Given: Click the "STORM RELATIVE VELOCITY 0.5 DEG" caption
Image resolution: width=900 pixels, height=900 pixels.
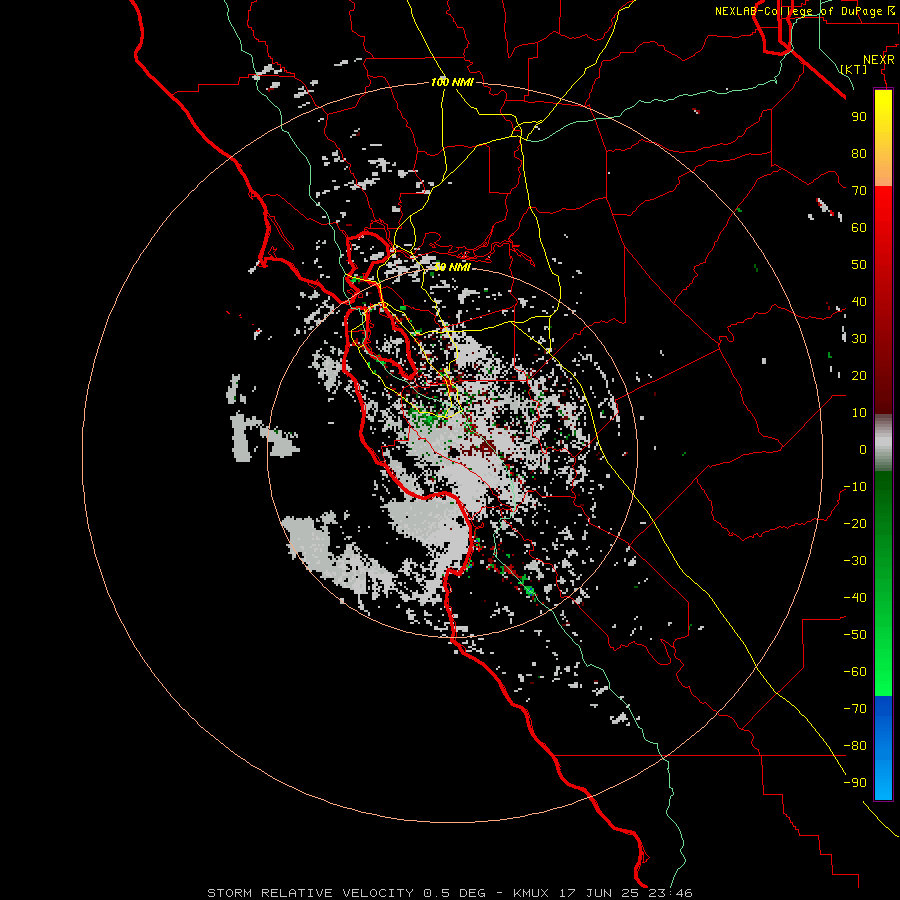Looking at the screenshot, I should click(346, 893).
